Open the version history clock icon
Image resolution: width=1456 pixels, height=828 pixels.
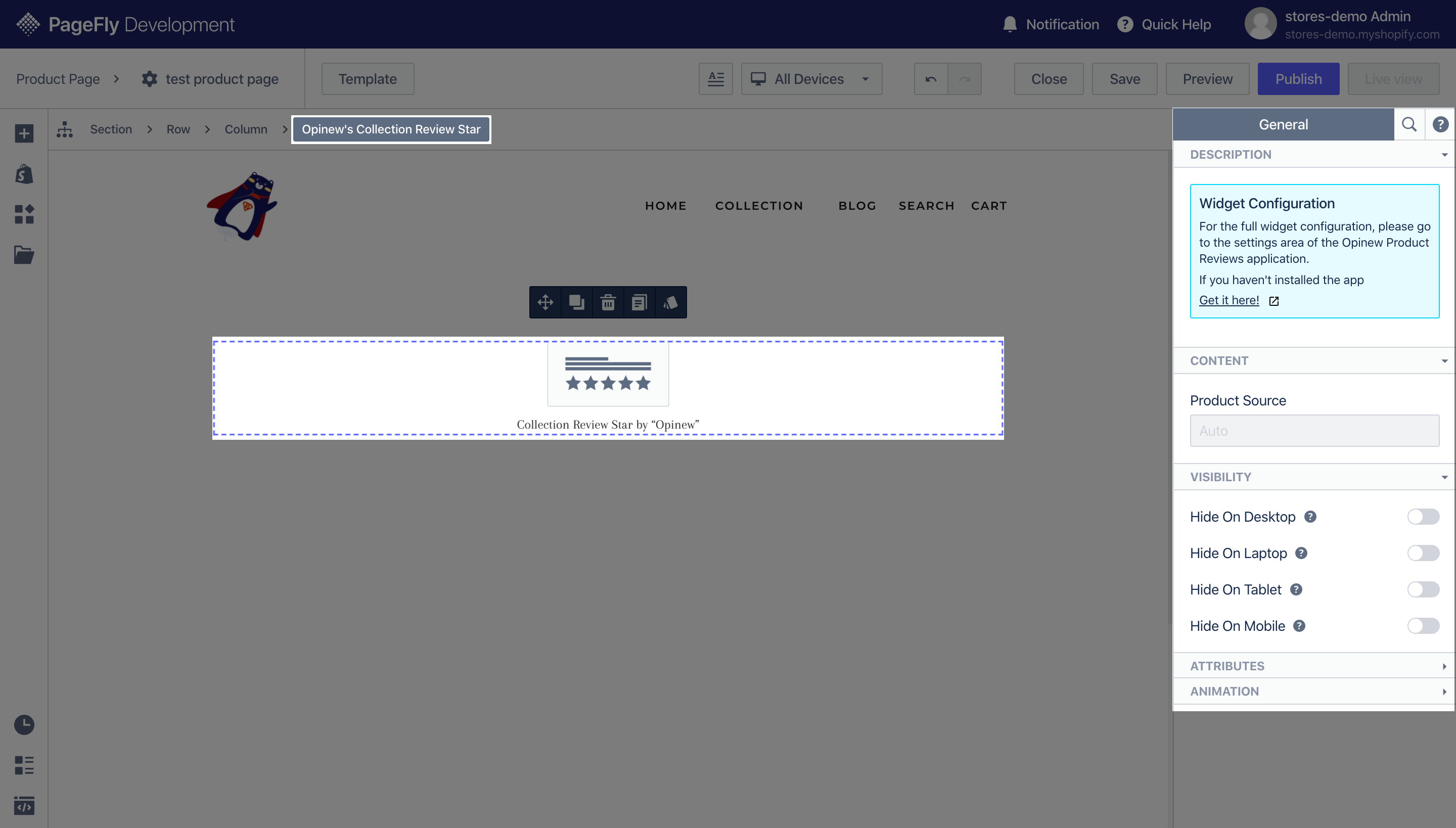[x=24, y=724]
